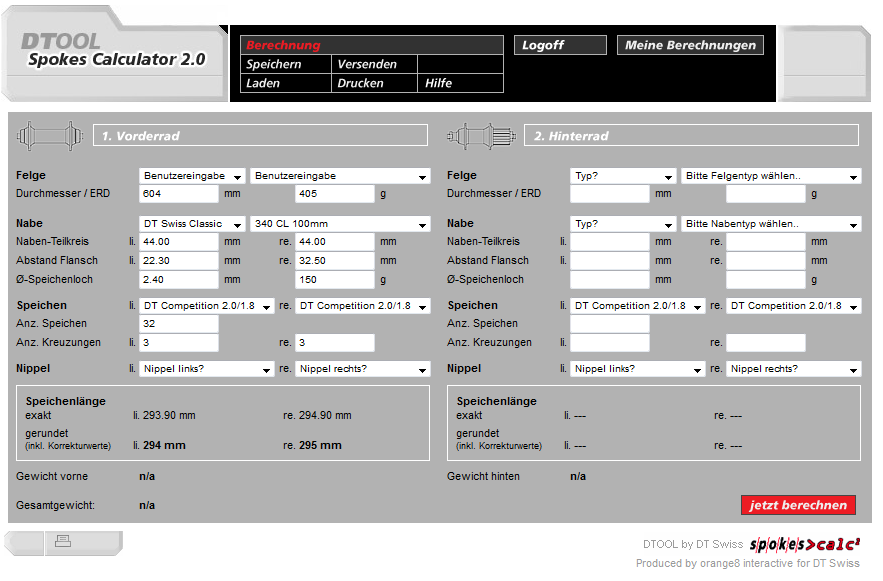Open the Speichern menu item
This screenshot has height=581, width=883.
coord(274,64)
